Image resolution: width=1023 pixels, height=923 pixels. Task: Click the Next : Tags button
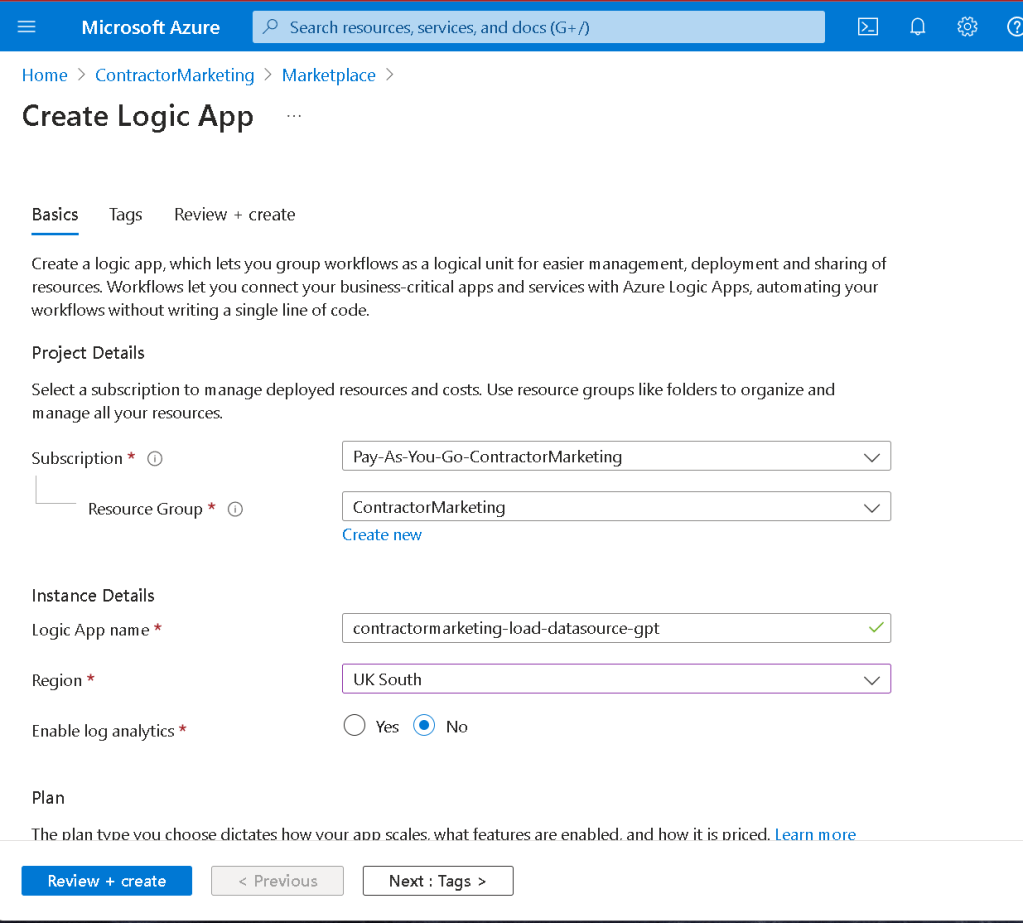[438, 881]
